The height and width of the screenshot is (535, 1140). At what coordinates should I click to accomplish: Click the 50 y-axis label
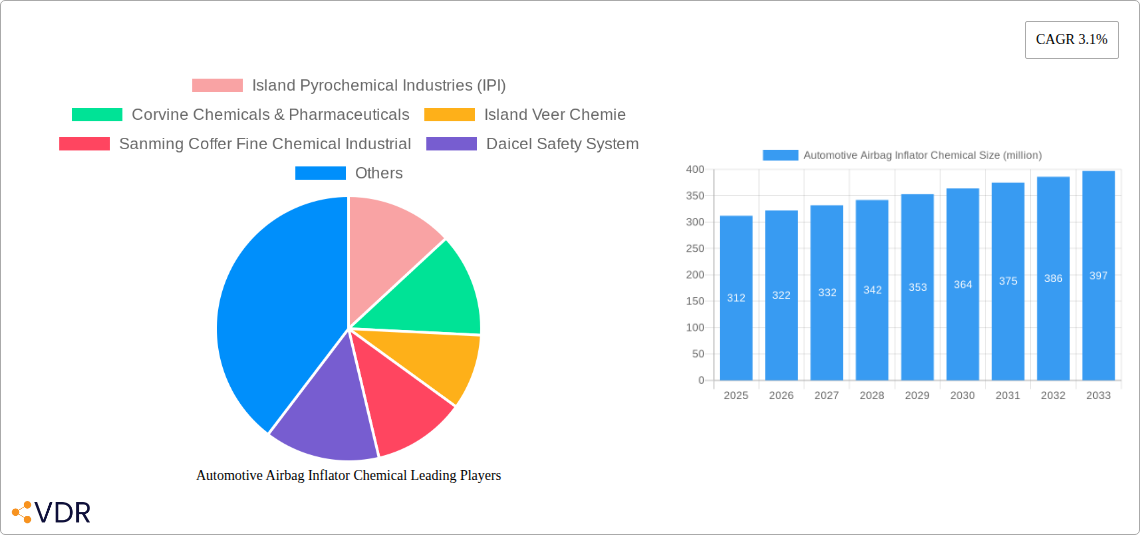pos(698,354)
